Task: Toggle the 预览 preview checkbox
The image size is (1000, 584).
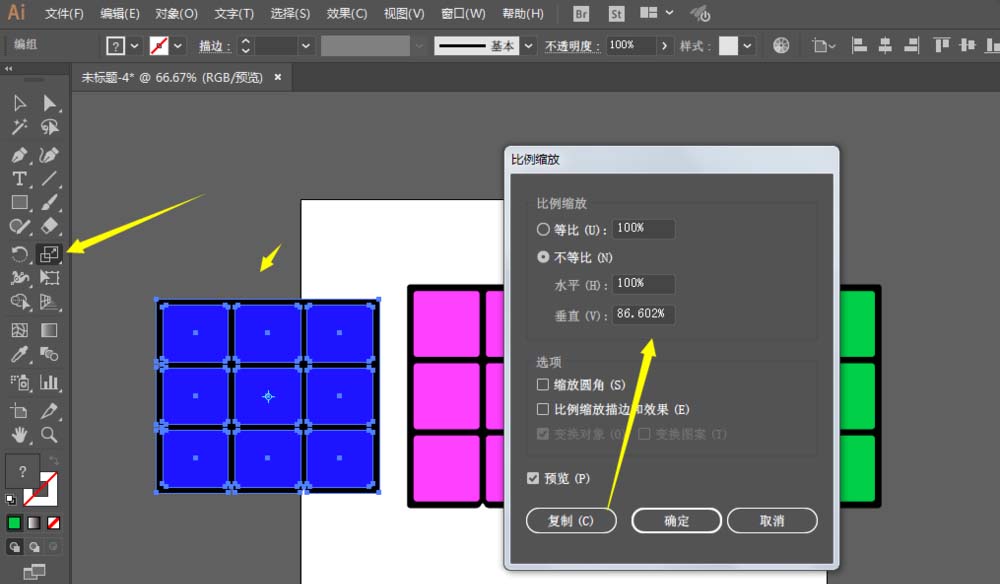Action: tap(533, 478)
